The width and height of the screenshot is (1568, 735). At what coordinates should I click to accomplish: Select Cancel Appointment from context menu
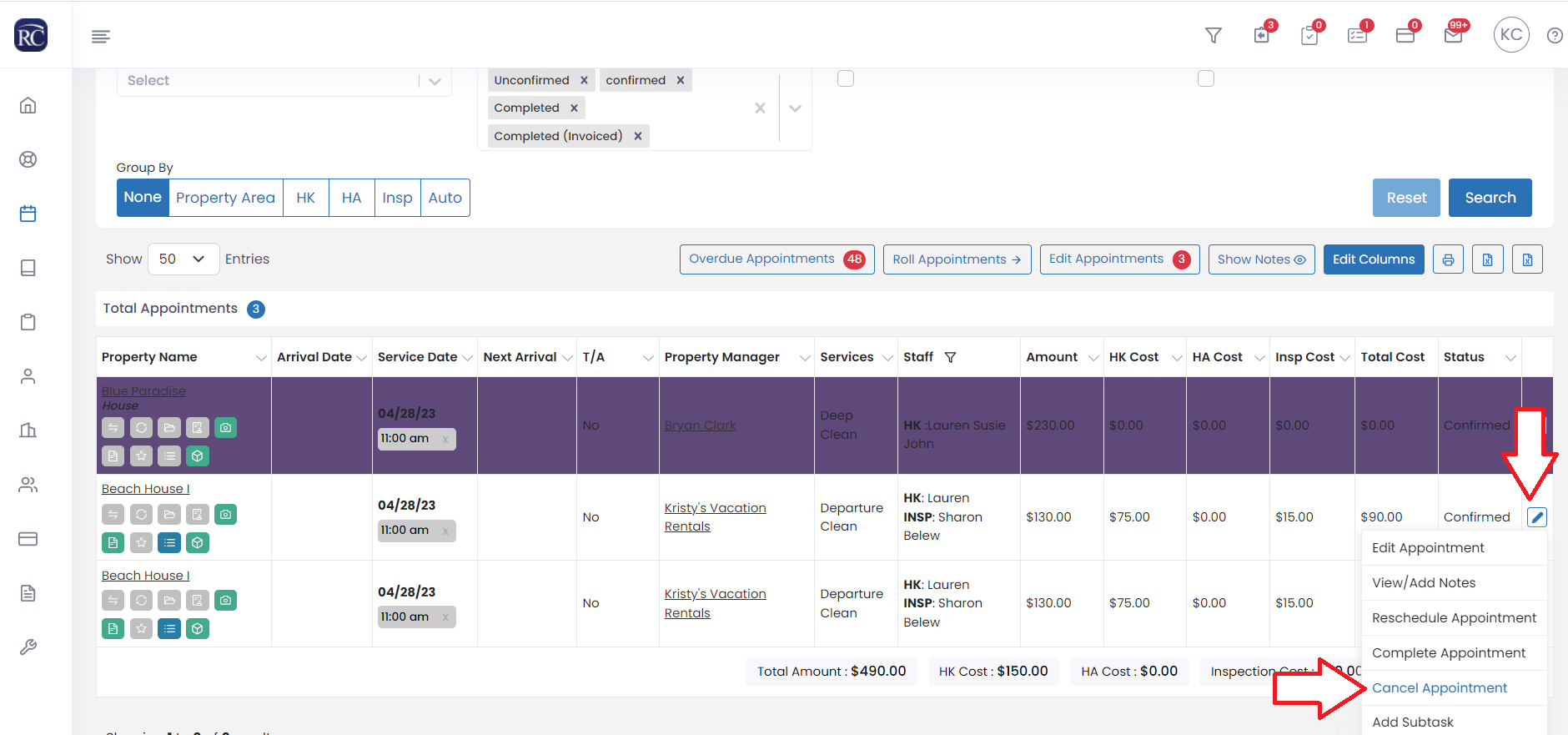pyautogui.click(x=1440, y=687)
